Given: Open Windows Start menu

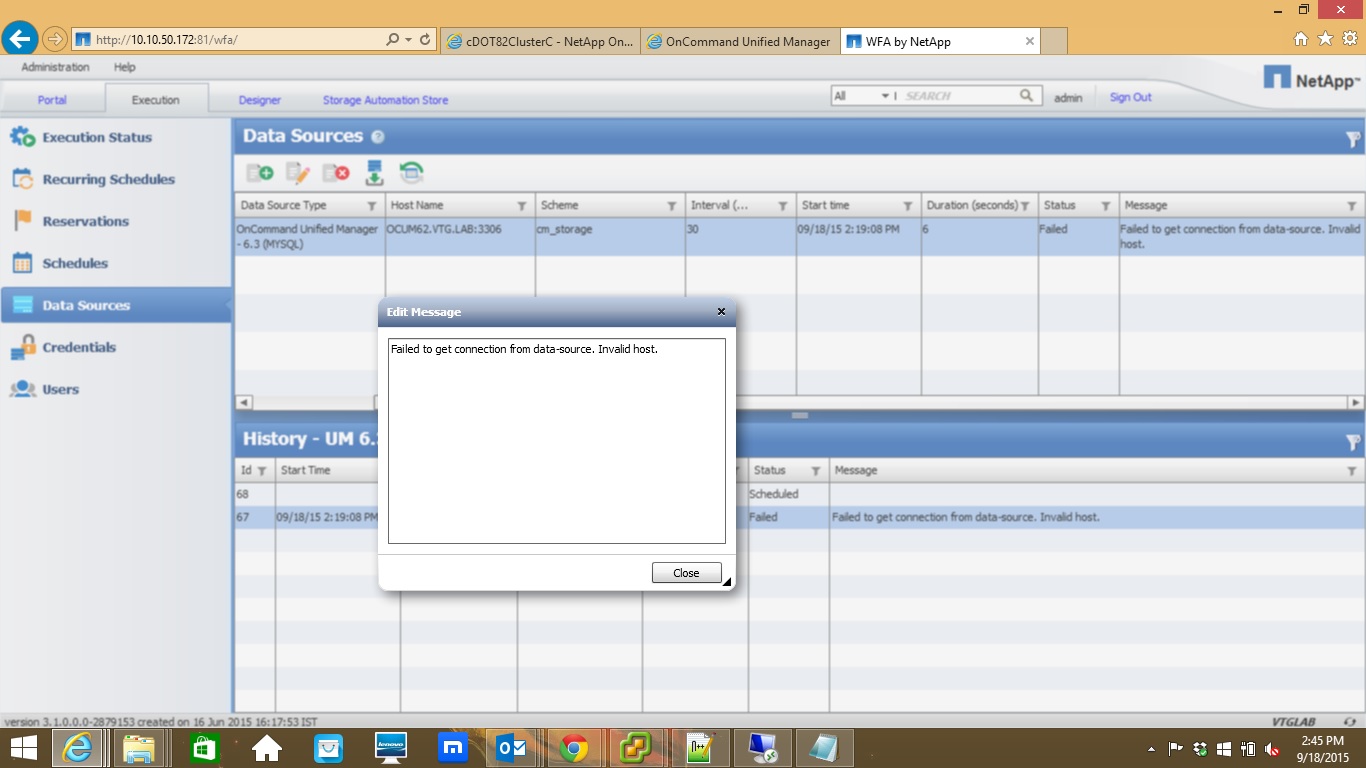Looking at the screenshot, I should 23,747.
